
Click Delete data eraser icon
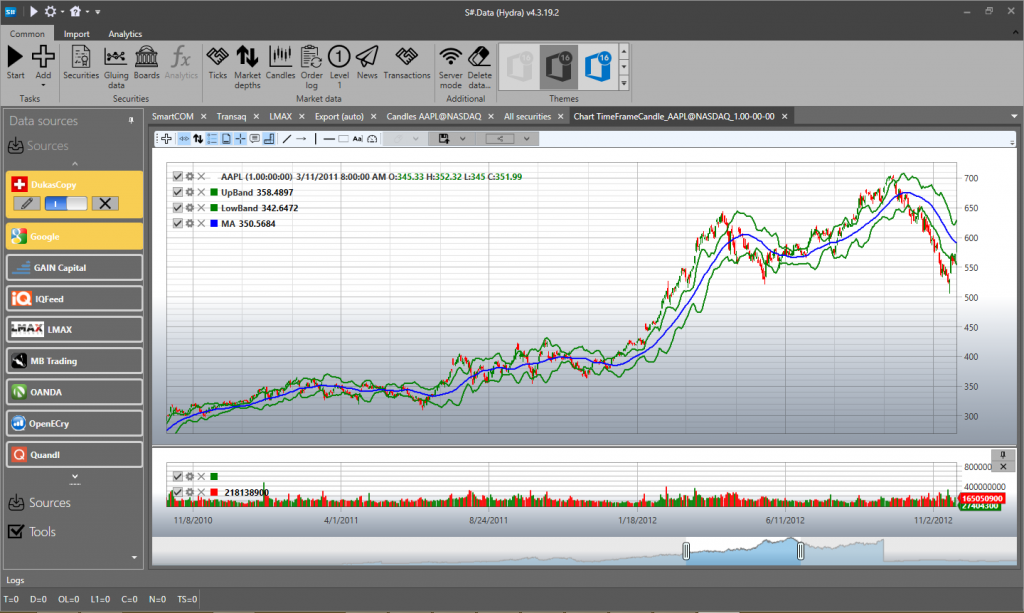pyautogui.click(x=479, y=62)
